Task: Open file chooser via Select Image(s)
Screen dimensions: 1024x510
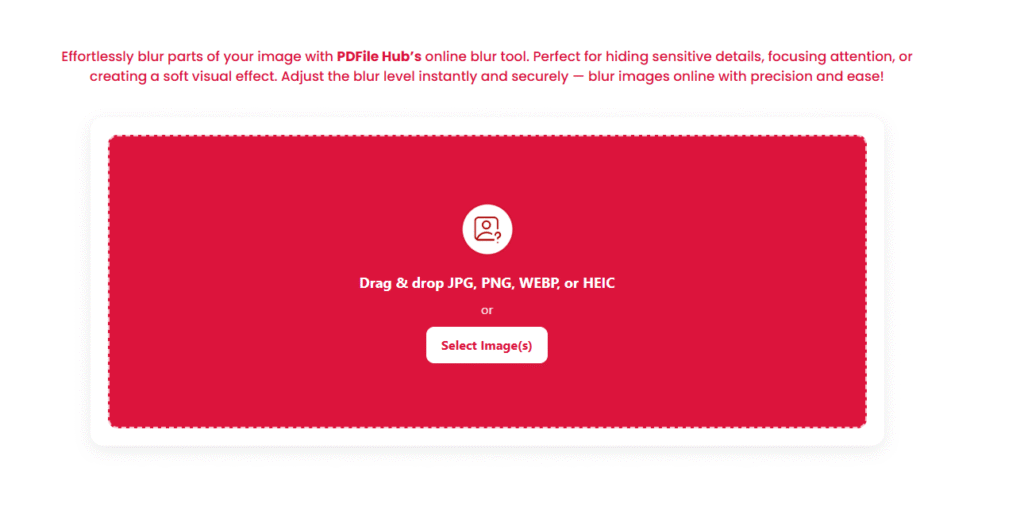Action: click(487, 345)
